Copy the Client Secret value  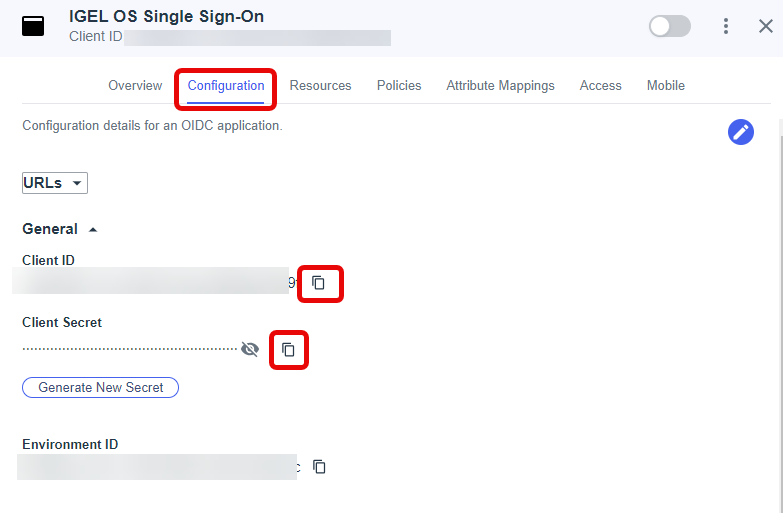point(288,349)
